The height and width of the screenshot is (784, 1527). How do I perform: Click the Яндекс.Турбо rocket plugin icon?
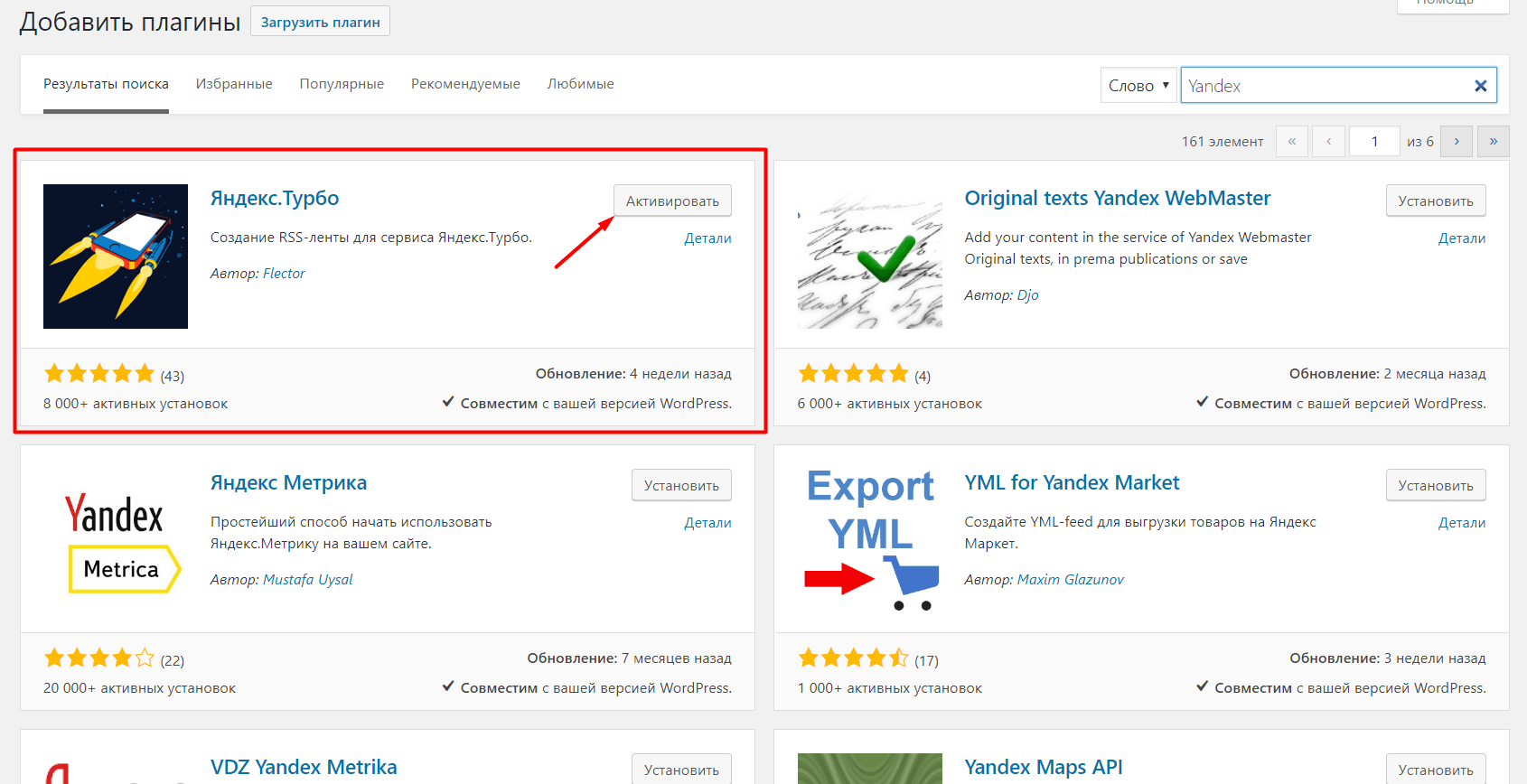click(x=116, y=257)
